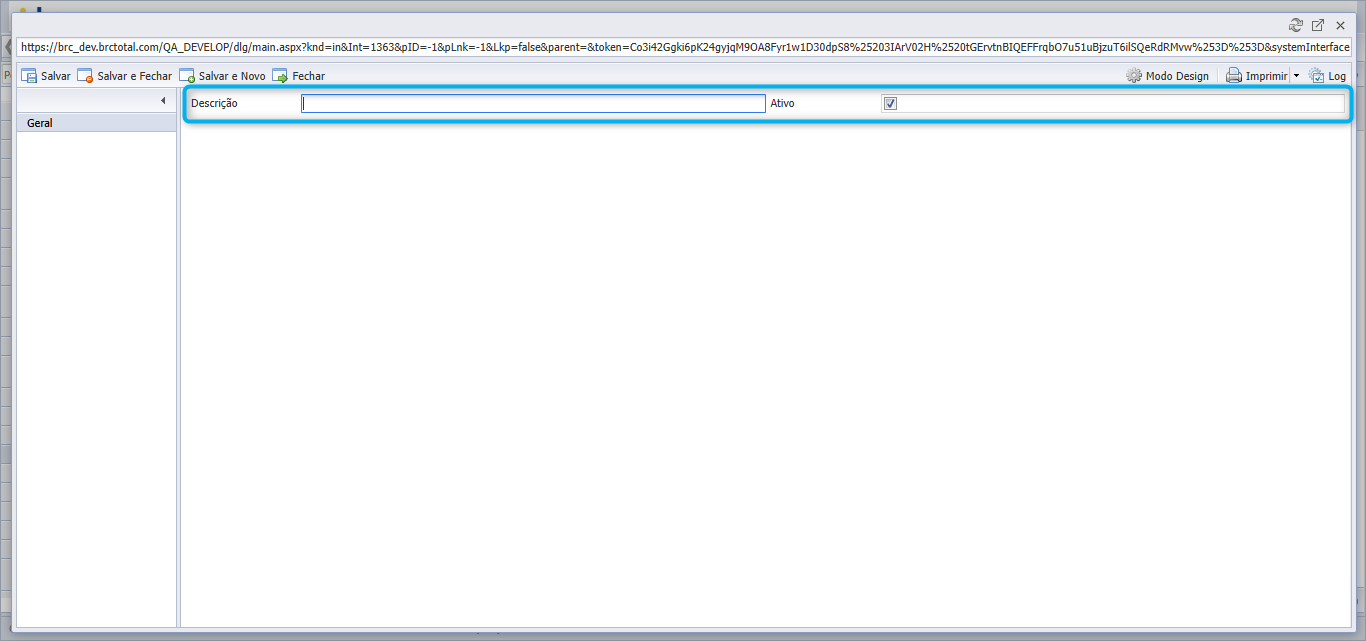
Task: Select the Geral tab
Action: click(x=97, y=123)
